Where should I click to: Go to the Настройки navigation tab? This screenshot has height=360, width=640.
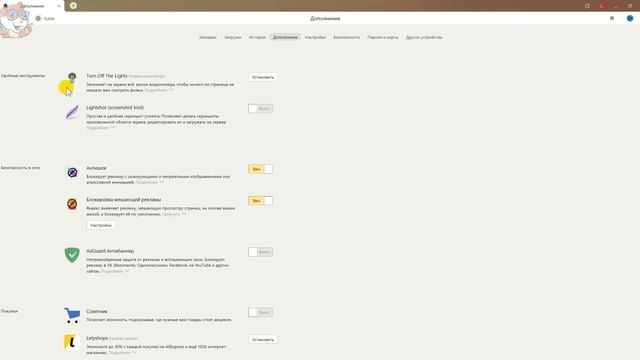315,37
